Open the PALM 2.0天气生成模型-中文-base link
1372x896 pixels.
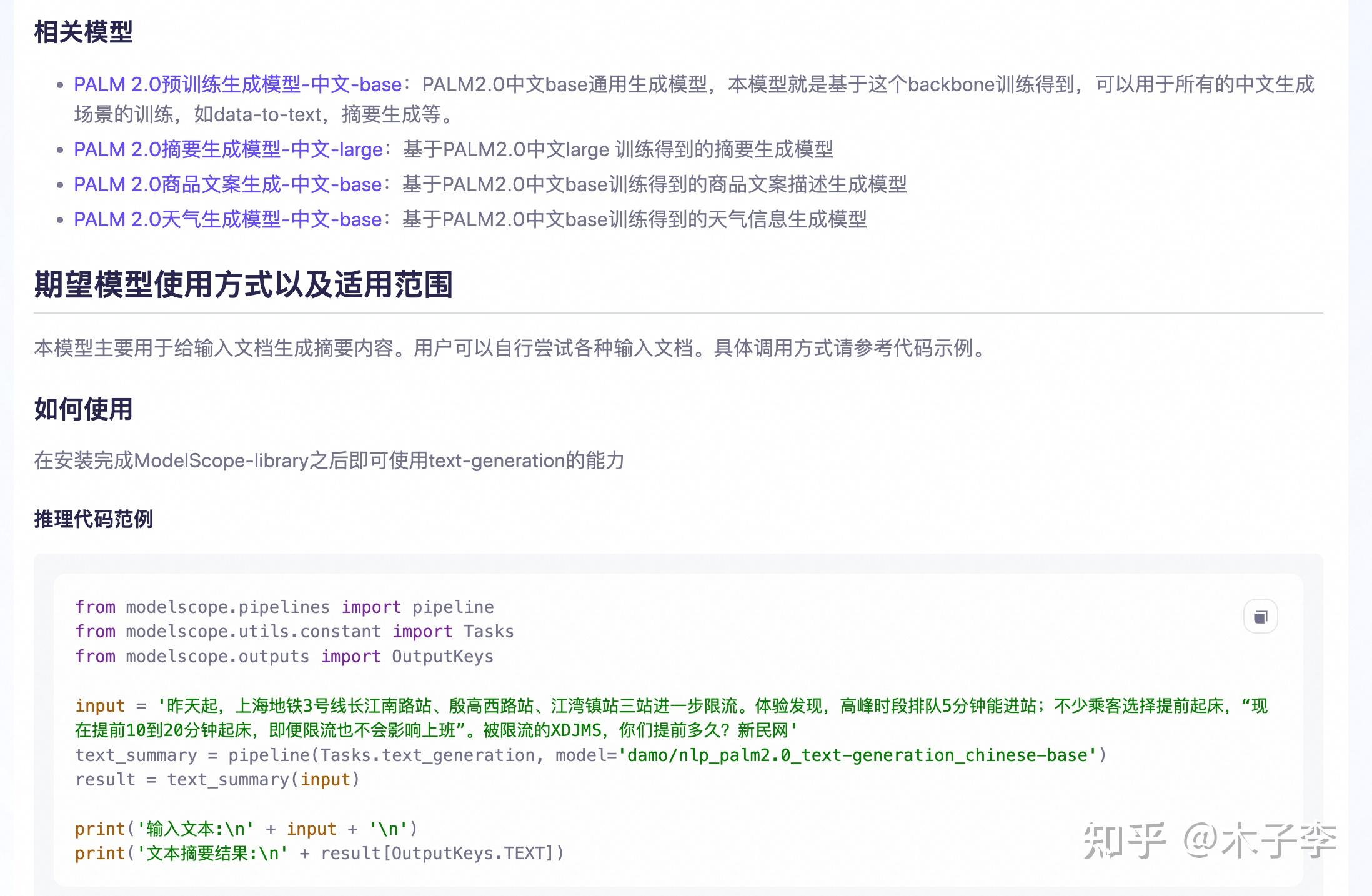pos(226,220)
